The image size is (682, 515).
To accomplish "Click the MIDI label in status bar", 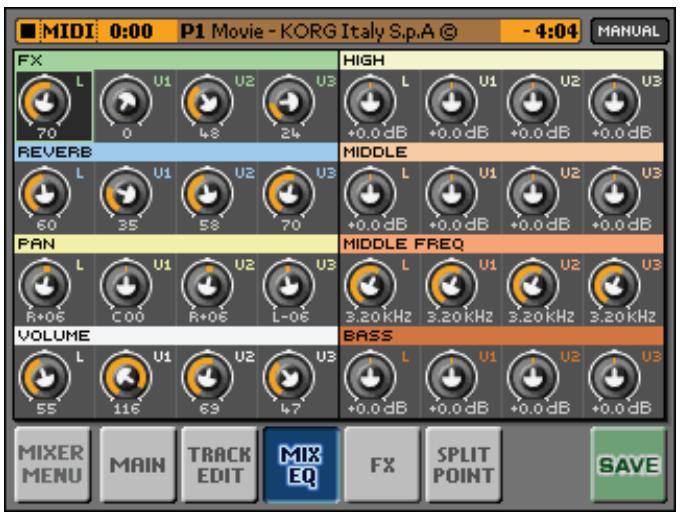I will [68, 31].
